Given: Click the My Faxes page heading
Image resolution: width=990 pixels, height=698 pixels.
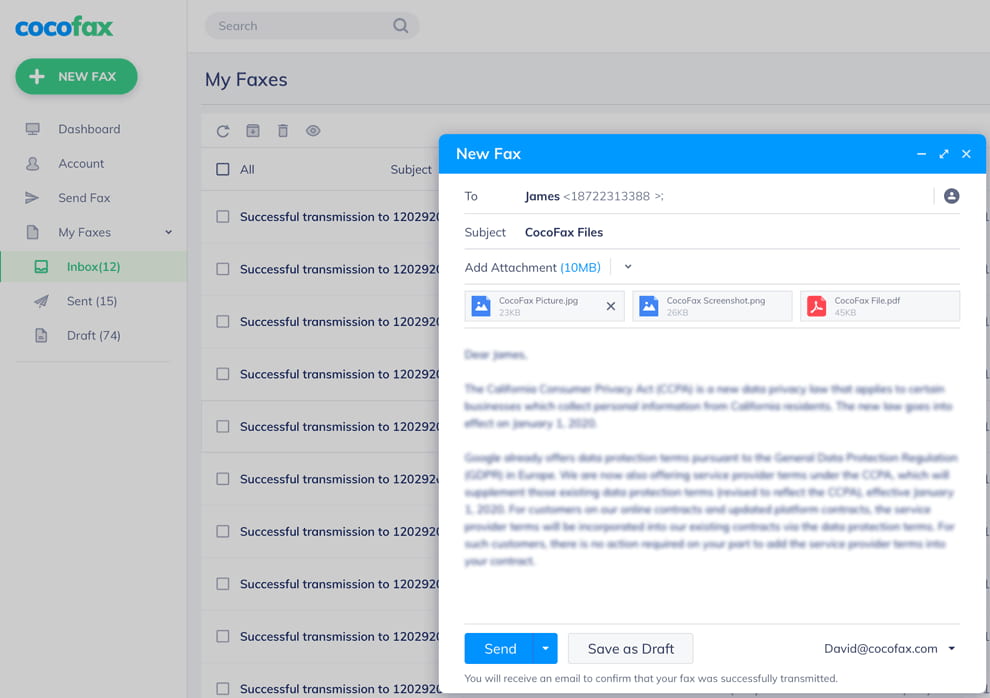Looking at the screenshot, I should coord(246,80).
